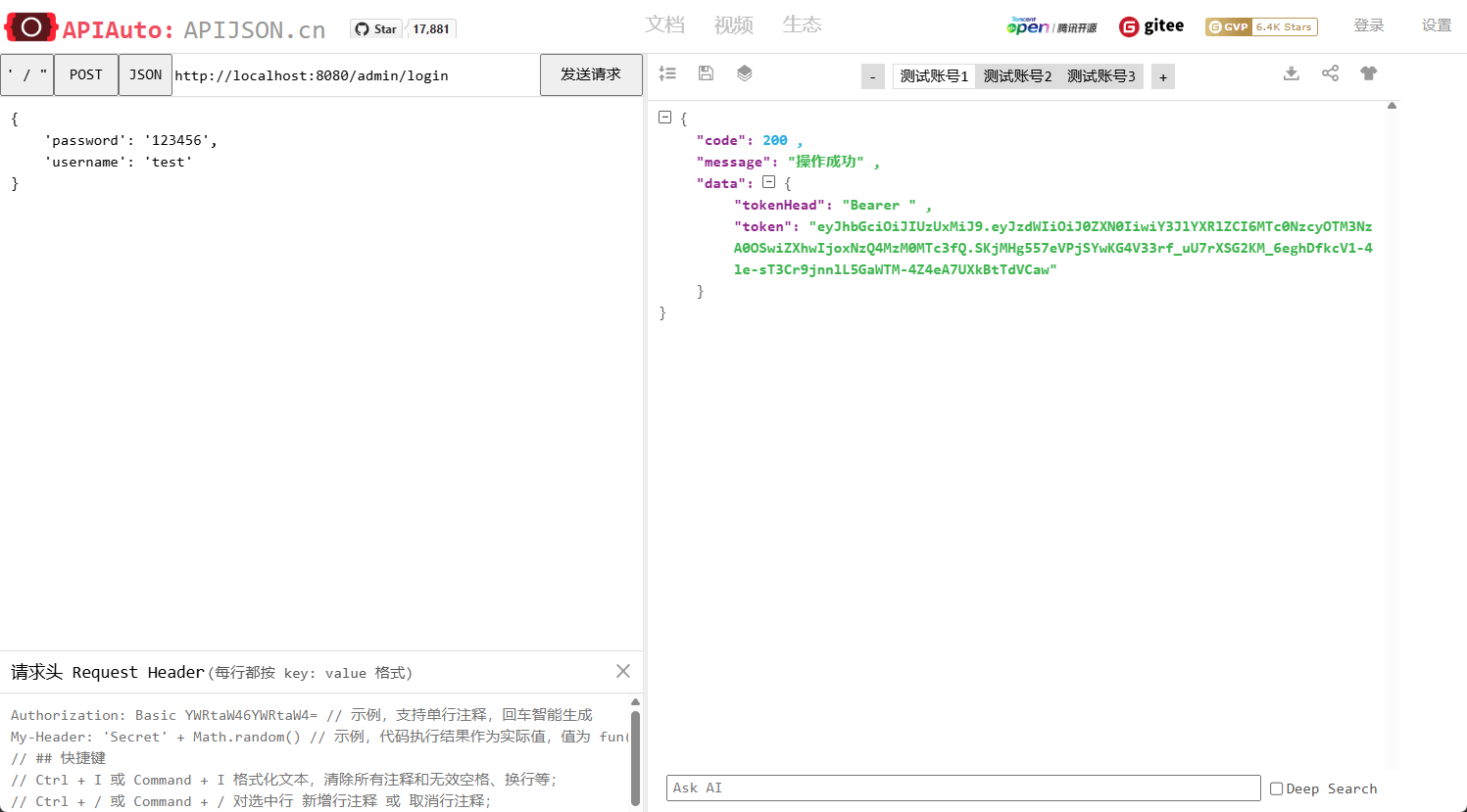This screenshot has height=812, width=1467.
Task: Open the 登录 login link
Action: 1368,25
